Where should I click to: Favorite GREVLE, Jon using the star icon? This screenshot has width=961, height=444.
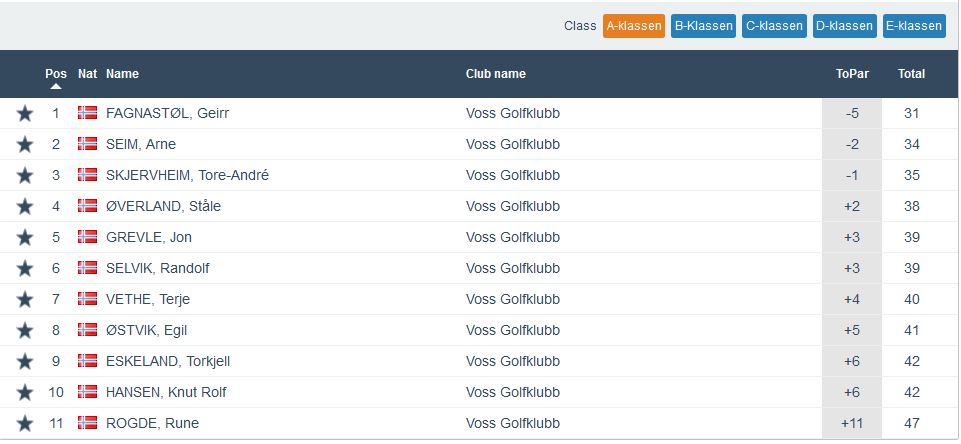pos(25,238)
